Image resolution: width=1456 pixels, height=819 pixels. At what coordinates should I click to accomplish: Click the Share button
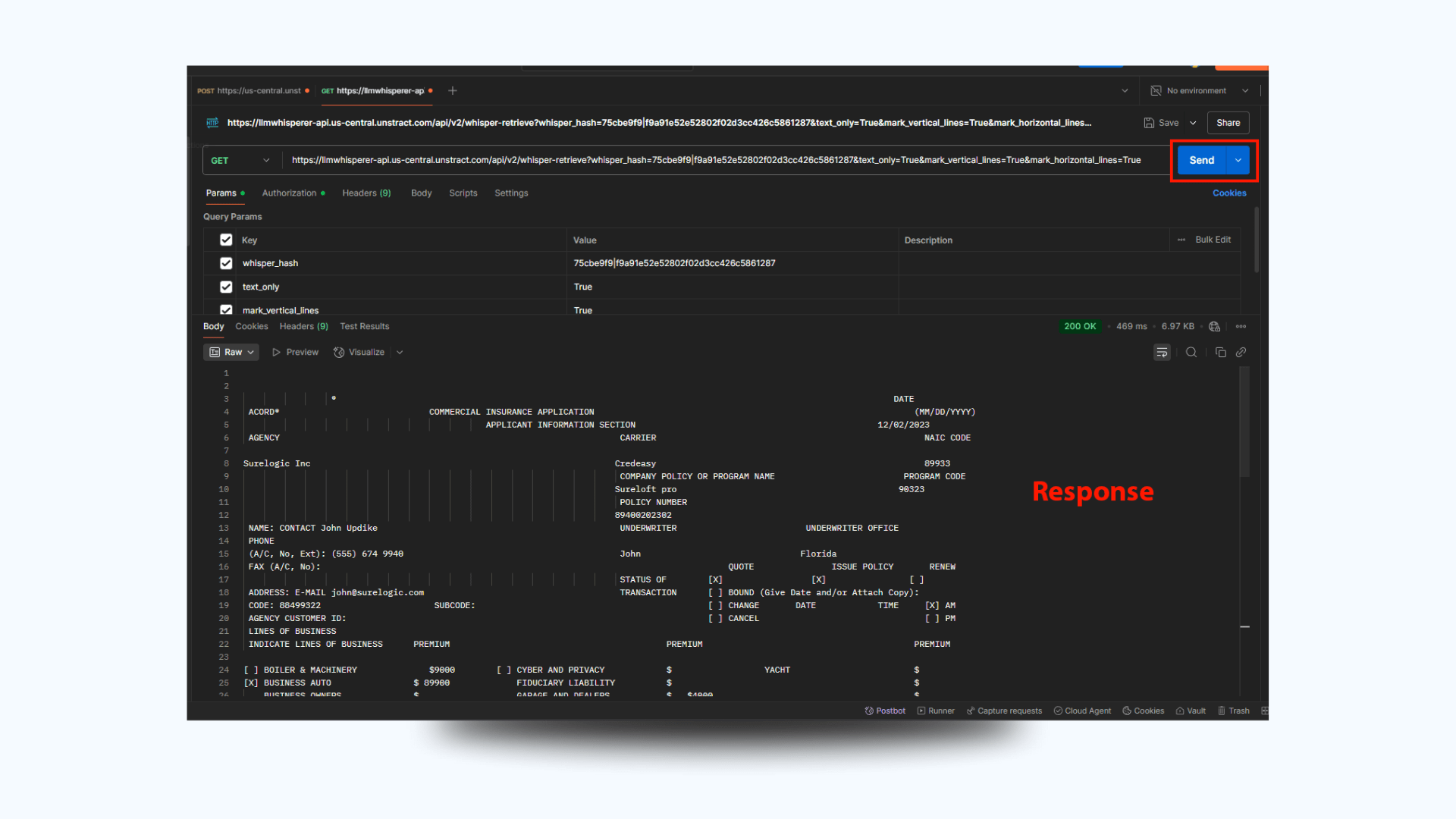click(x=1228, y=122)
